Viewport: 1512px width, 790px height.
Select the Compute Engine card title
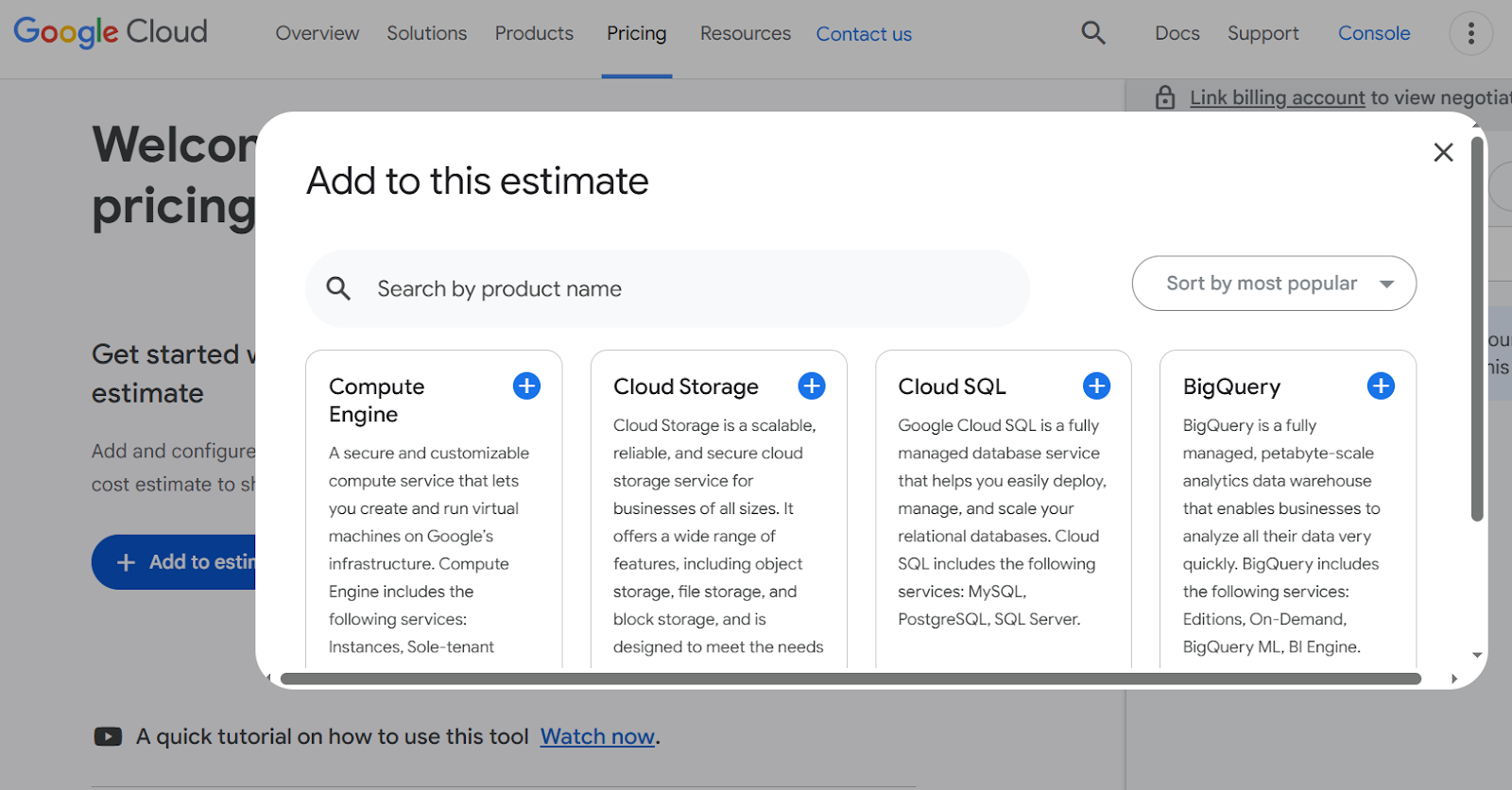pyautogui.click(x=376, y=401)
